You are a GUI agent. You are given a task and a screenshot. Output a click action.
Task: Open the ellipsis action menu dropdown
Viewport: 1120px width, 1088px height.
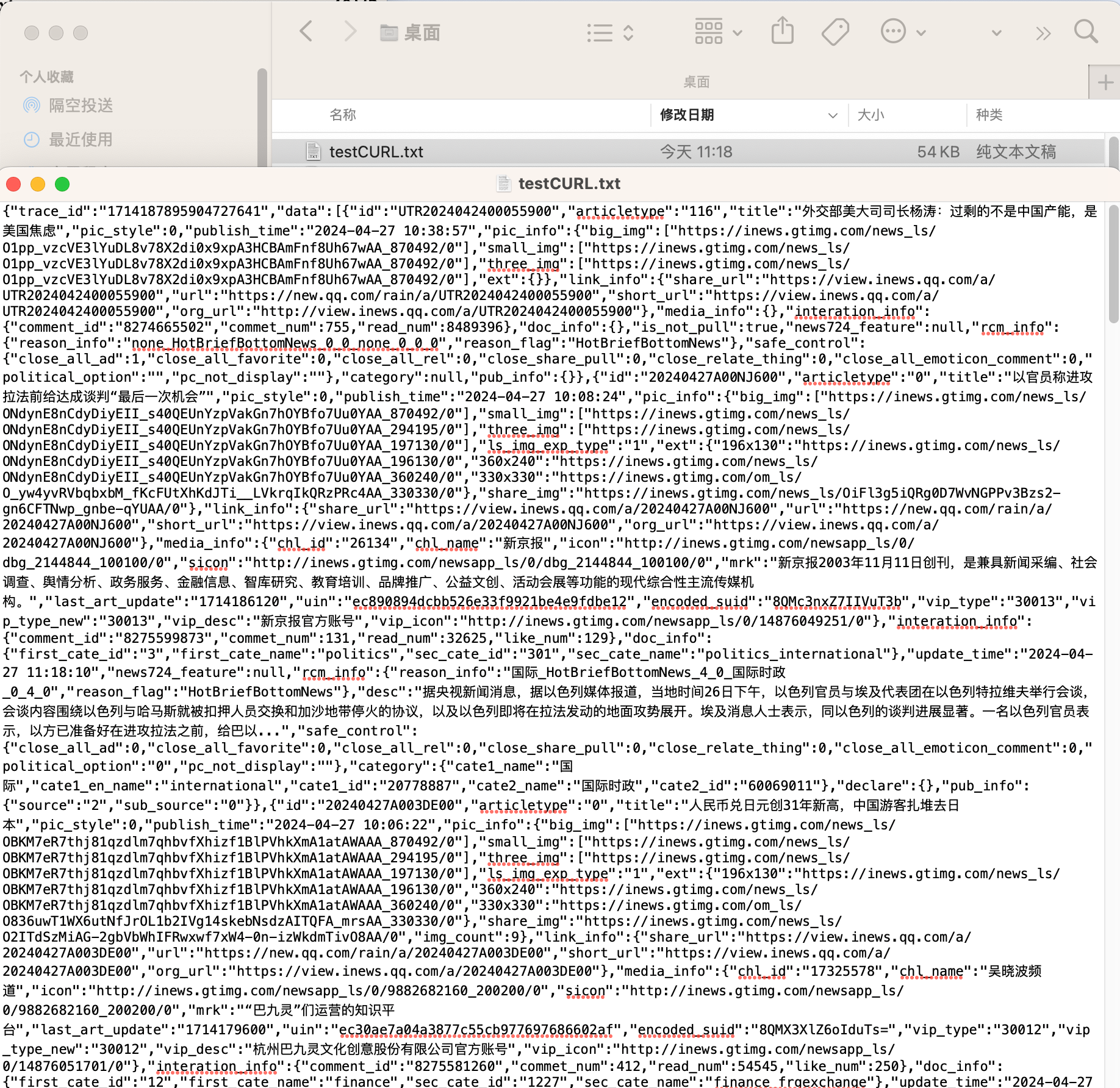pyautogui.click(x=903, y=32)
